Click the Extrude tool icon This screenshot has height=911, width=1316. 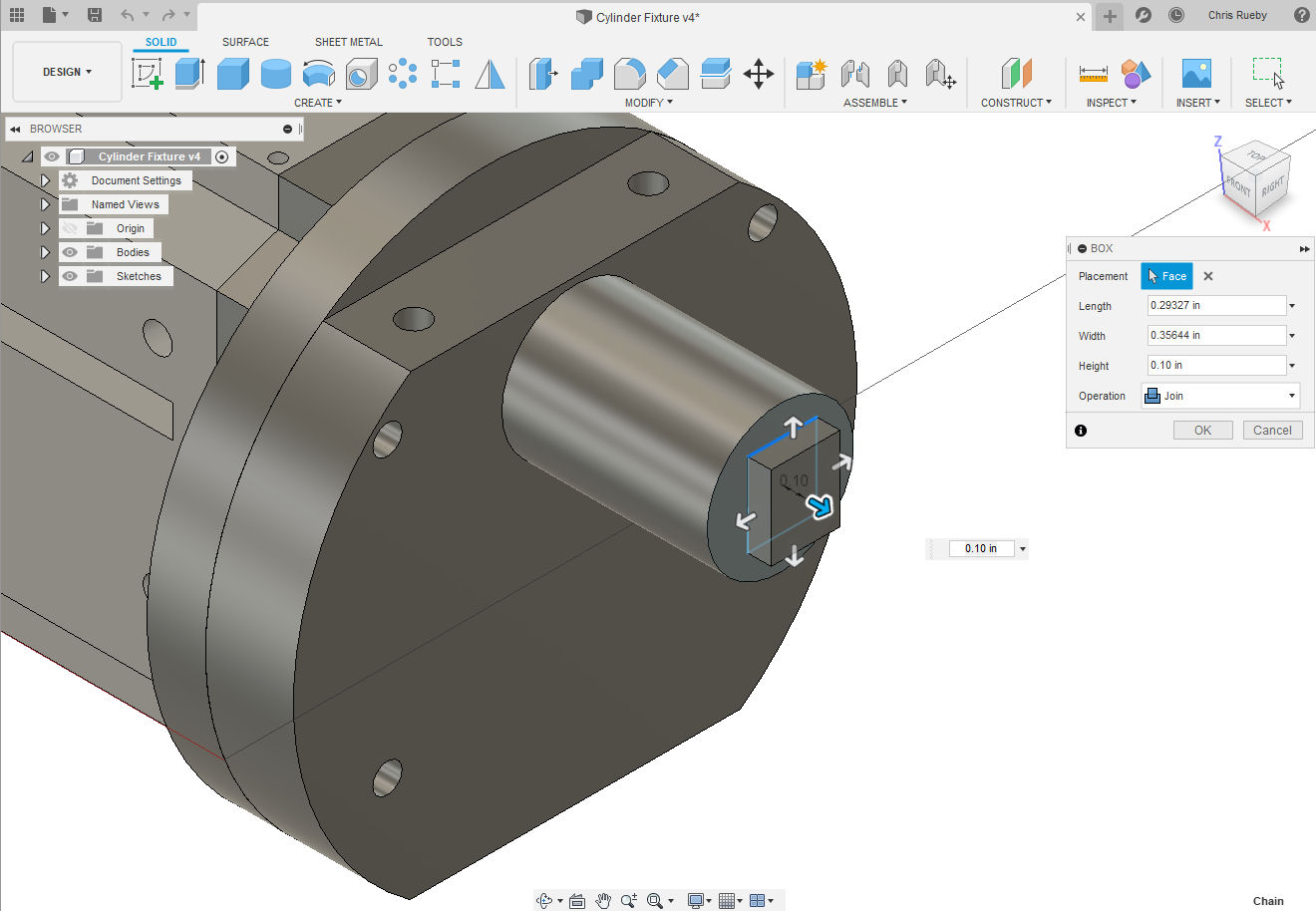[x=190, y=74]
